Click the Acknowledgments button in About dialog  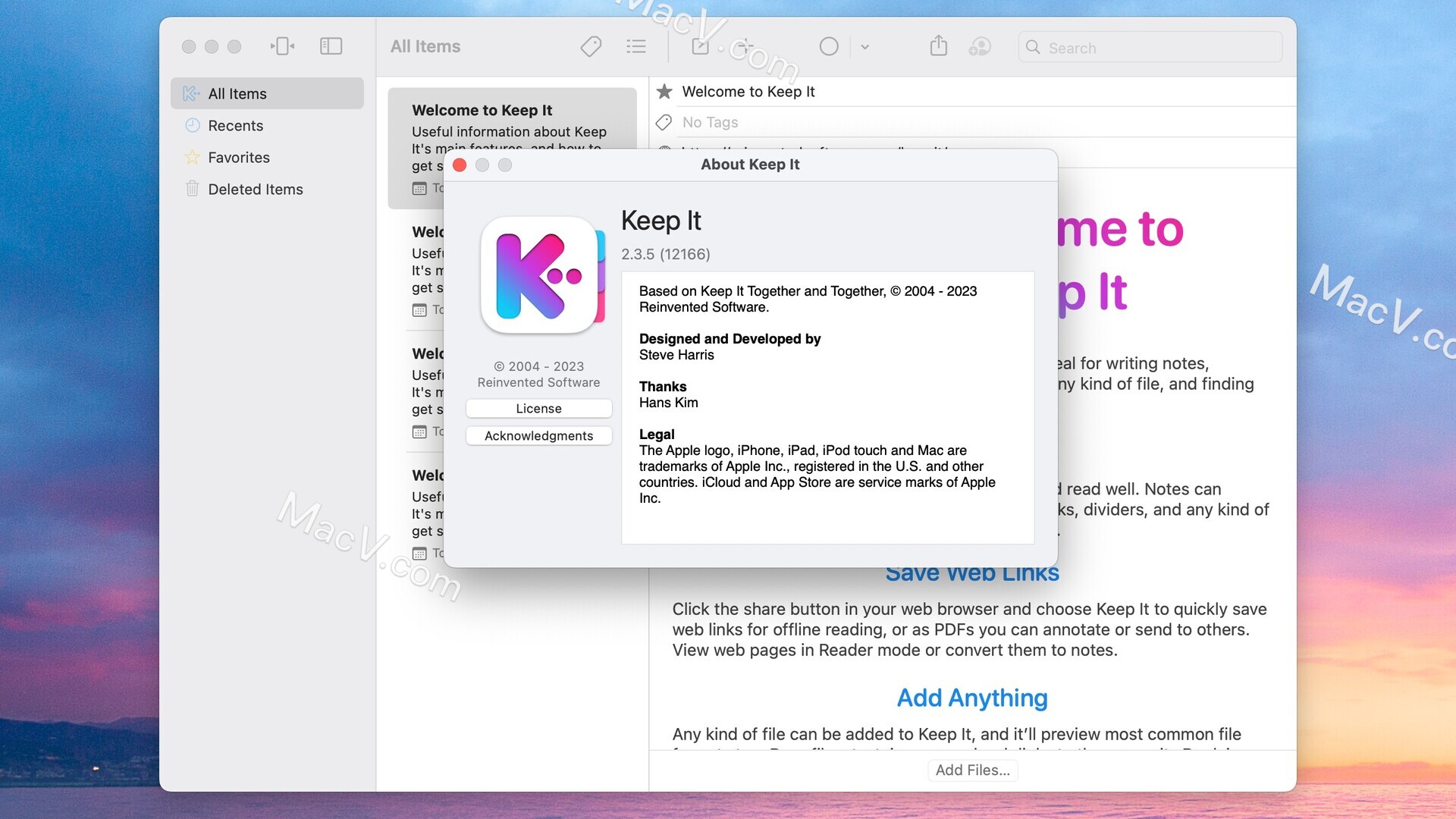[538, 434]
